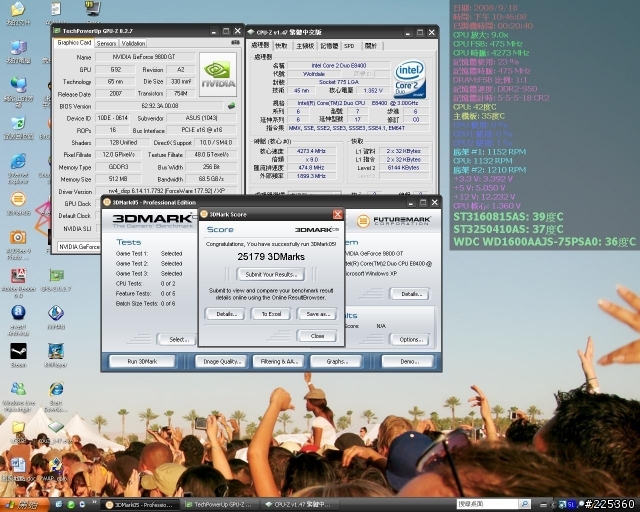Viewport: 640px width, 512px height.
Task: Switch to TechPowerUp GPU-Z taskbar button
Action: 220,505
